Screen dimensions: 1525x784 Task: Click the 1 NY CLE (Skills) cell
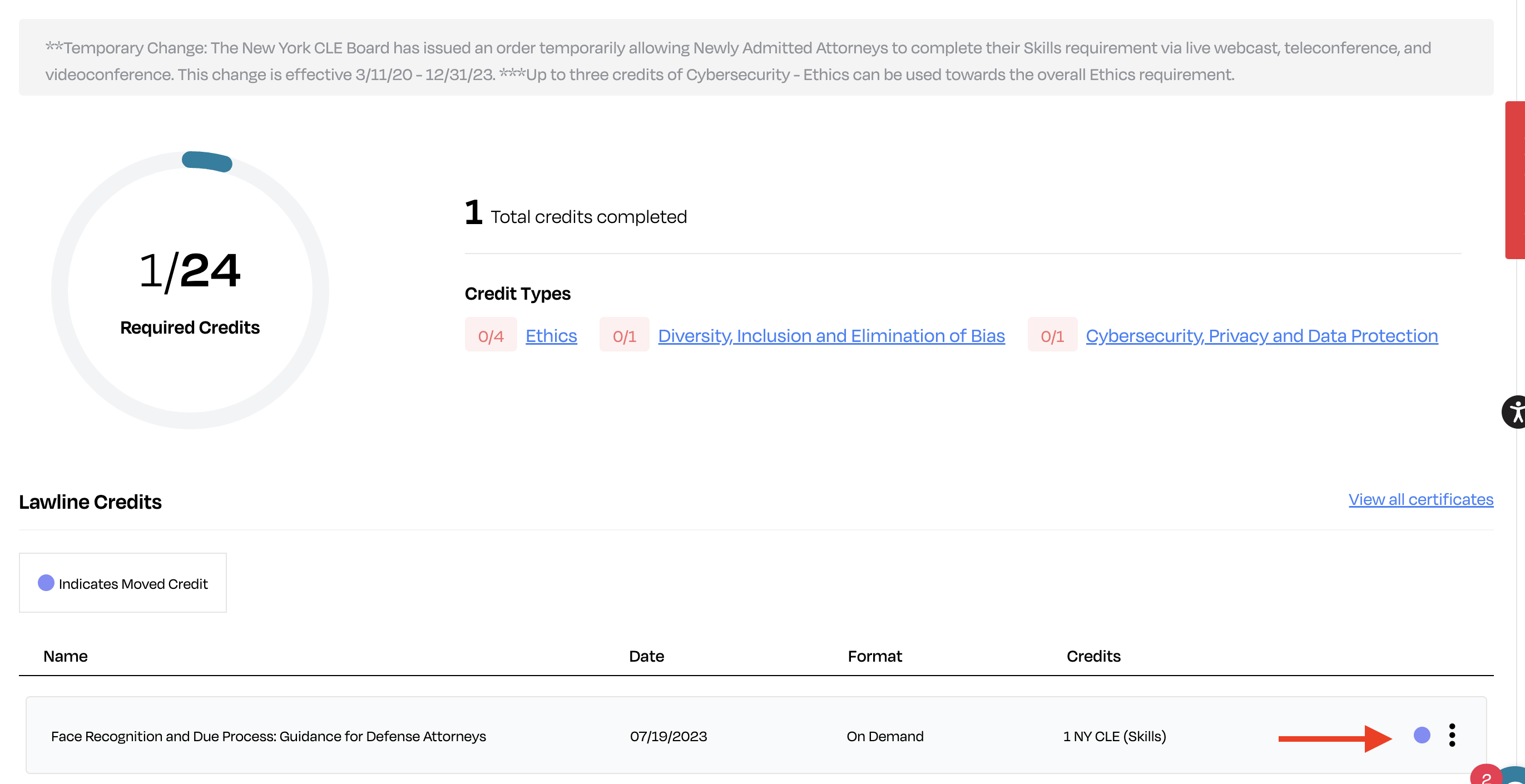[1114, 736]
